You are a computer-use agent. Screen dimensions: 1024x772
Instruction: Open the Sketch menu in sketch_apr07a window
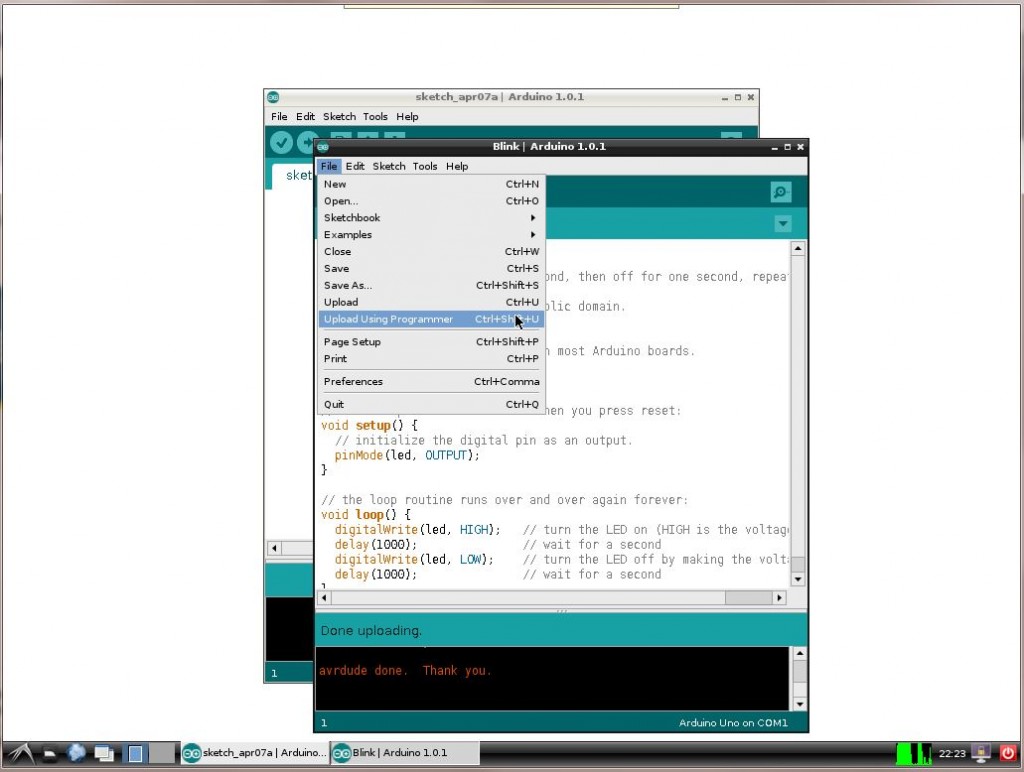pos(339,116)
